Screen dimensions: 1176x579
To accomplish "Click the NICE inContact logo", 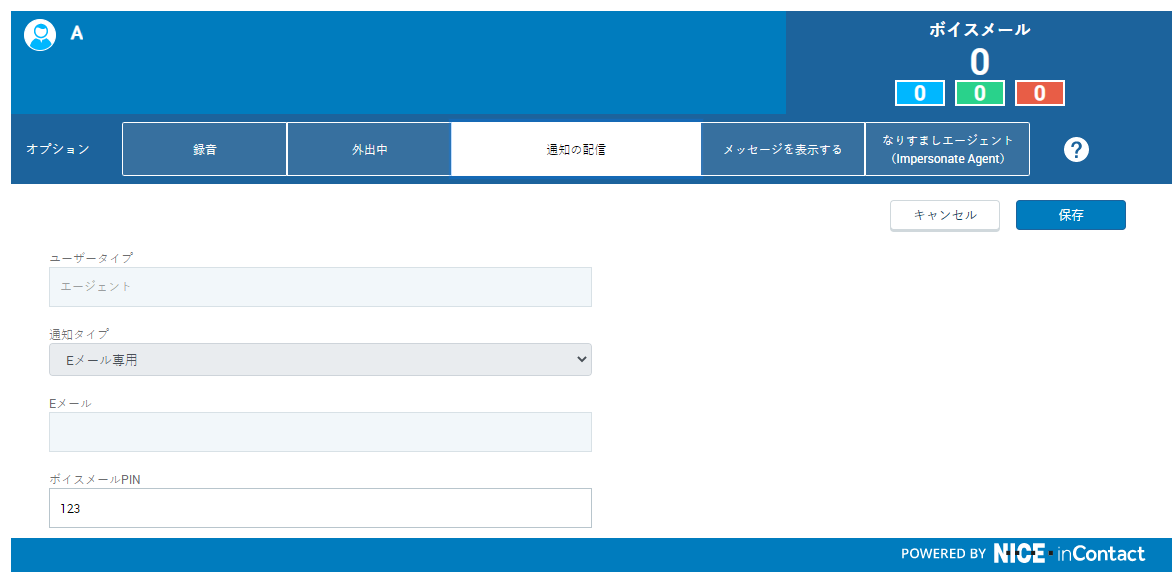I will (1070, 554).
